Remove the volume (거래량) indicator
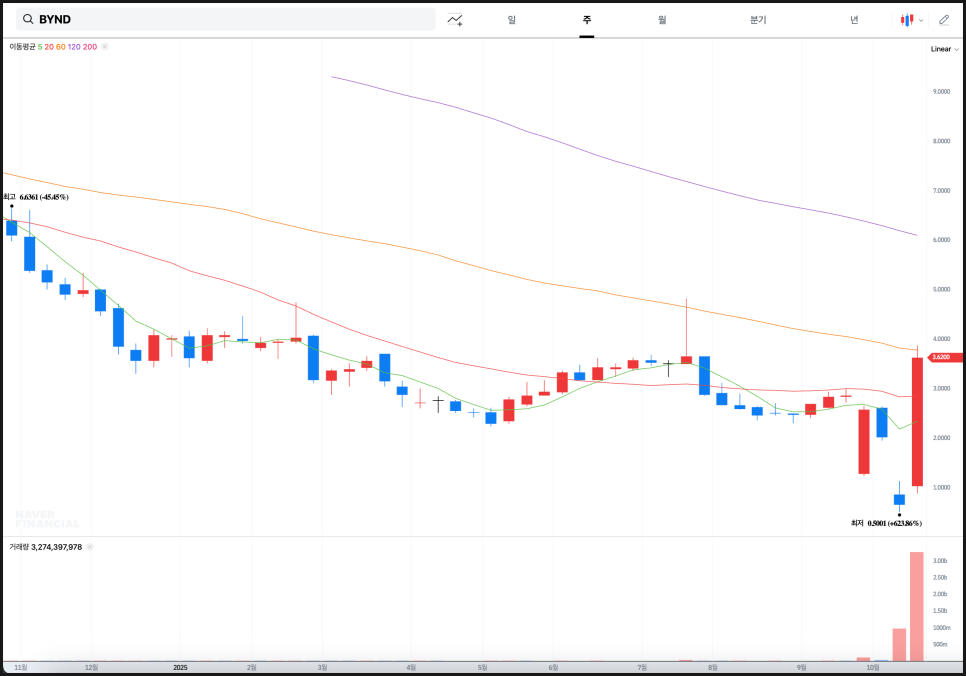This screenshot has height=676, width=966. pyautogui.click(x=90, y=547)
